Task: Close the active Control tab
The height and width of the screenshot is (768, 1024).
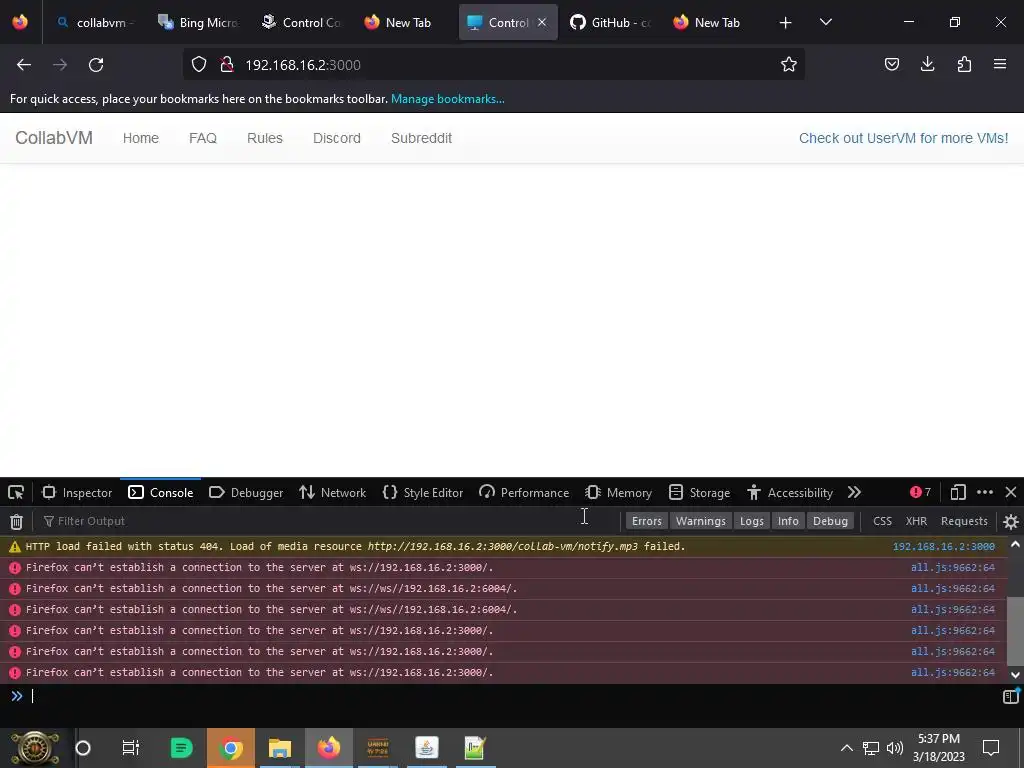Action: pos(542,22)
